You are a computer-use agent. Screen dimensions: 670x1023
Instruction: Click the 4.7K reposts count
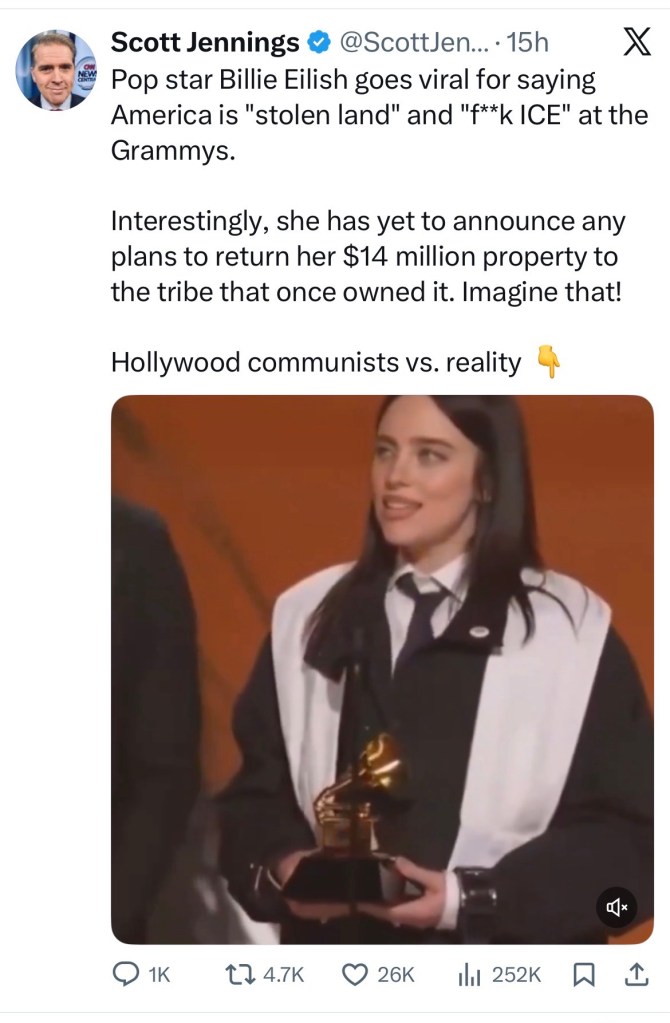[283, 975]
